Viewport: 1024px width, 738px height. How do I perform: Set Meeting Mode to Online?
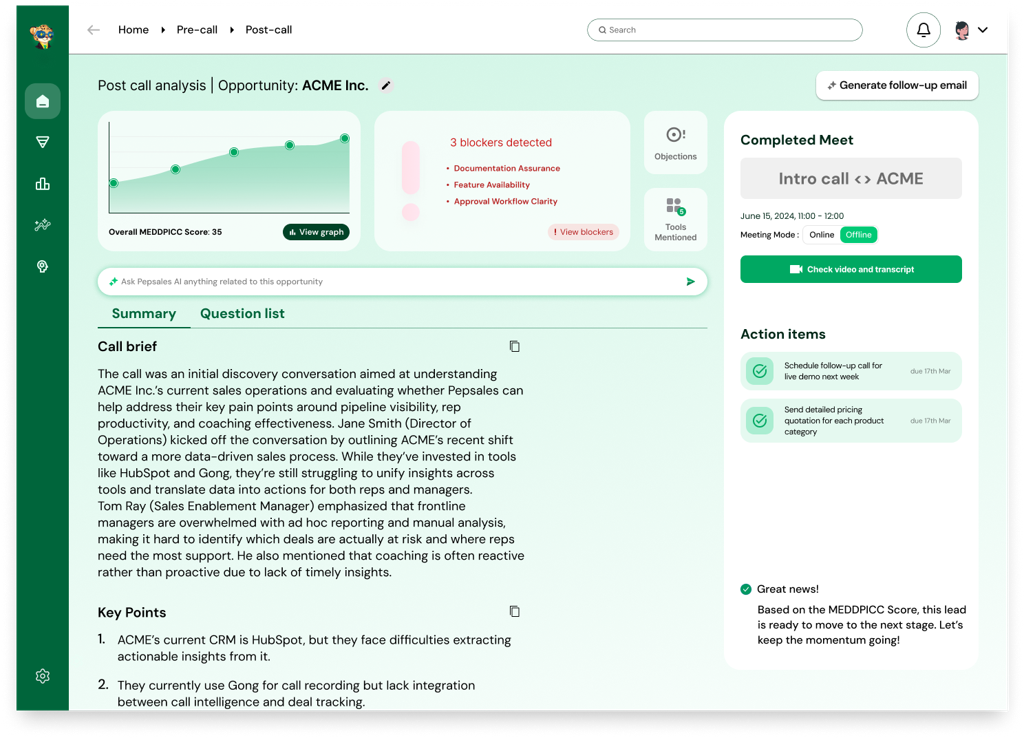pyautogui.click(x=822, y=234)
